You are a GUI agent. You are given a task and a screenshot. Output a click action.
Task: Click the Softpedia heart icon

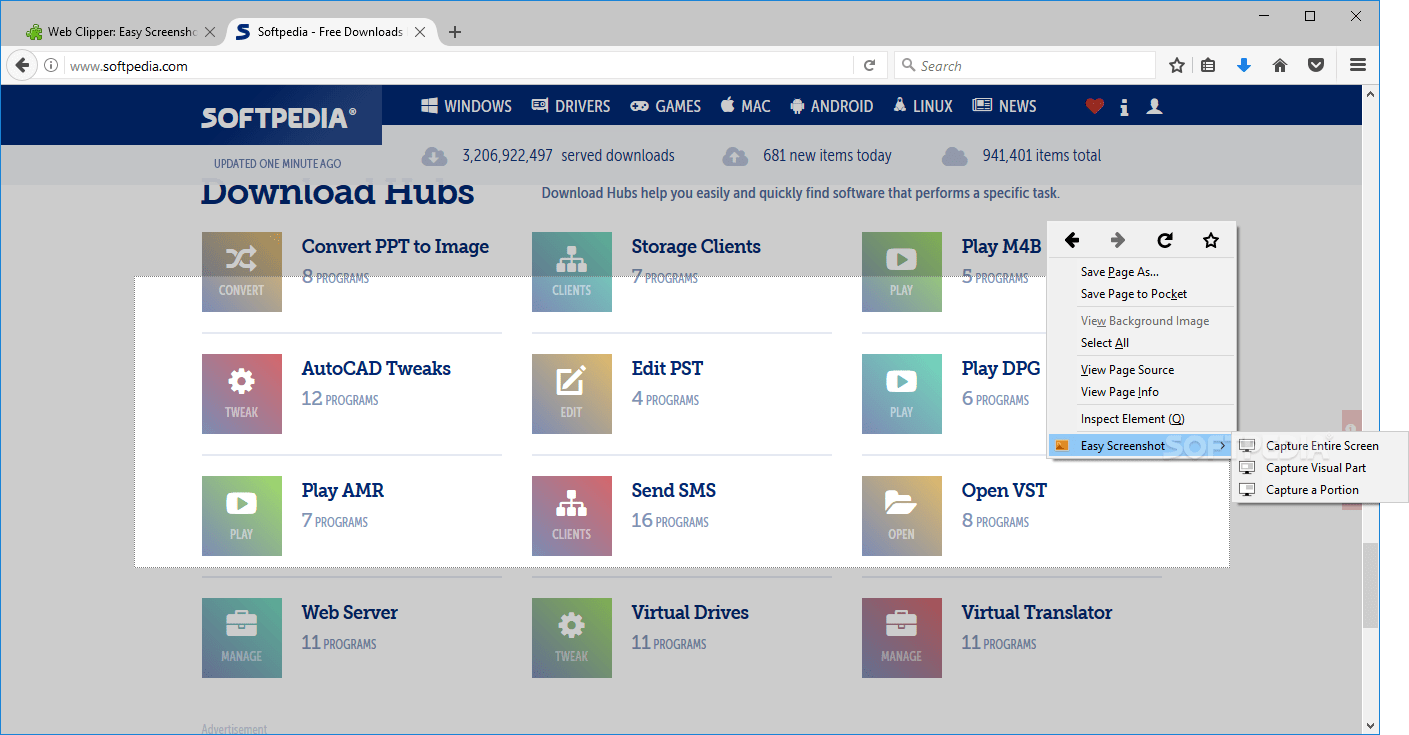tap(1094, 106)
